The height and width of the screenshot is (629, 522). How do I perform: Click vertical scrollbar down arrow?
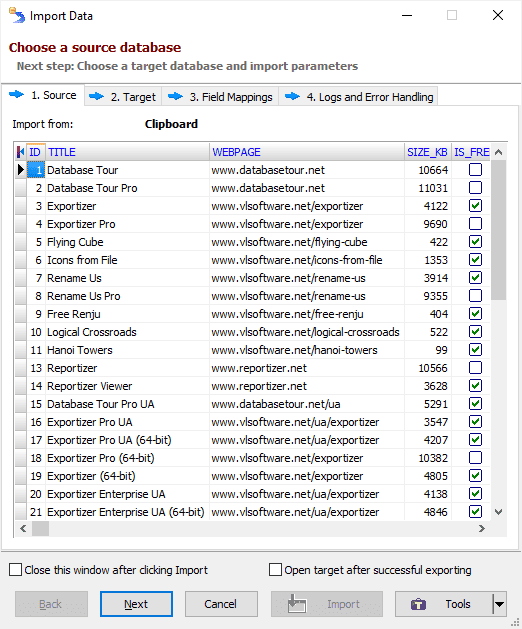(499, 512)
